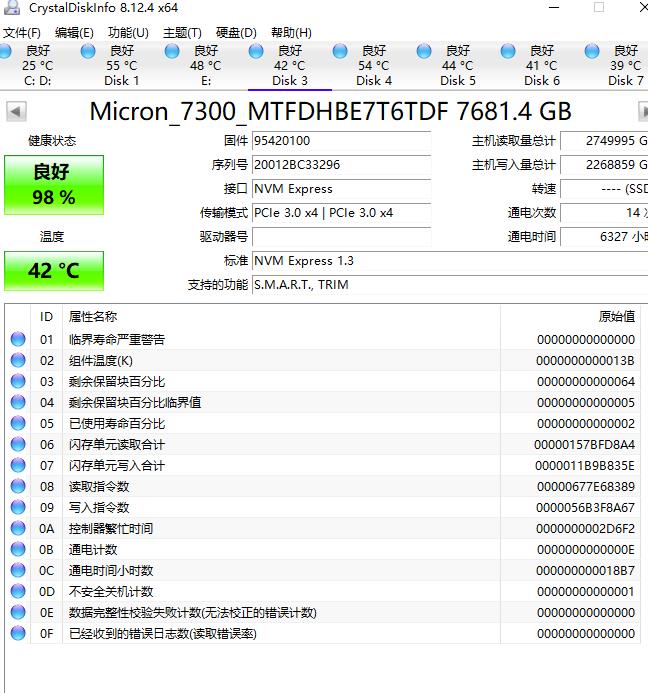648x693 pixels.
Task: Click the status orb for attribute 0E
Action: point(18,612)
